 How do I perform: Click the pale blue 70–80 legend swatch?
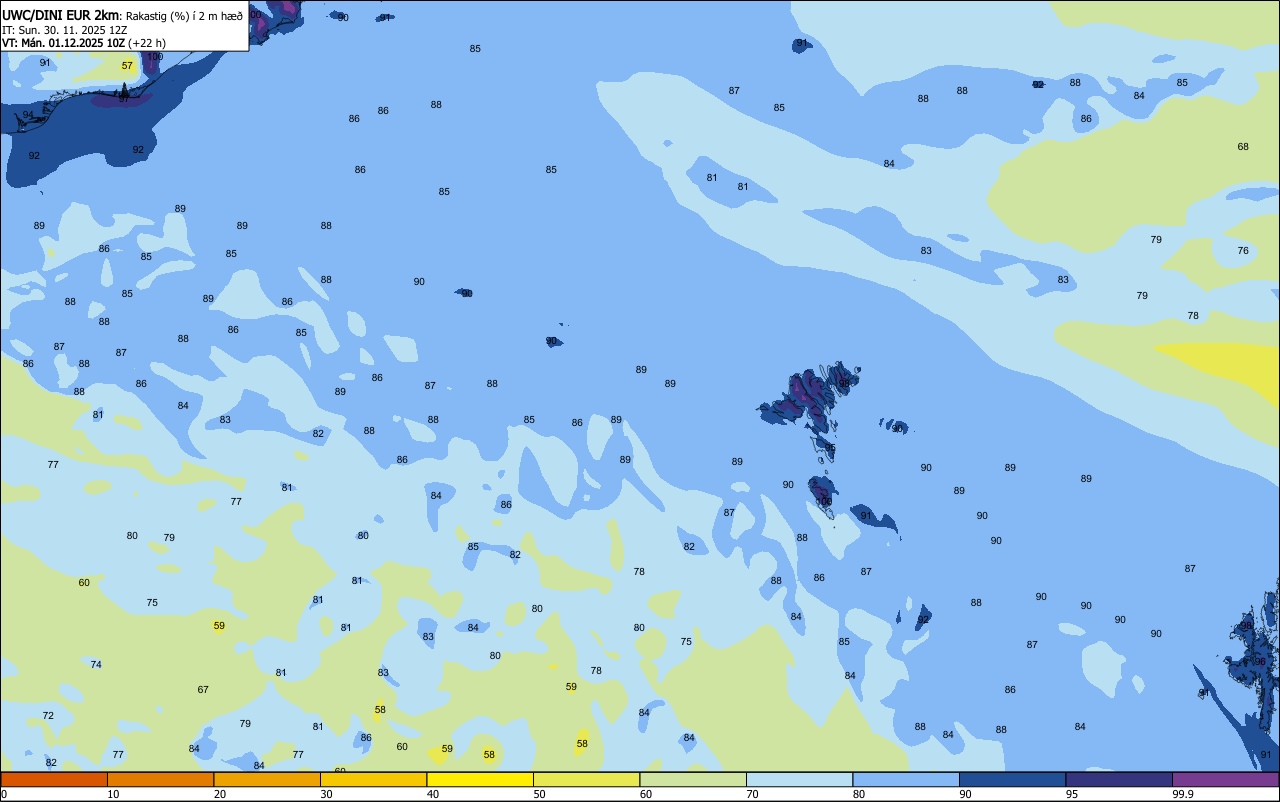(799, 779)
